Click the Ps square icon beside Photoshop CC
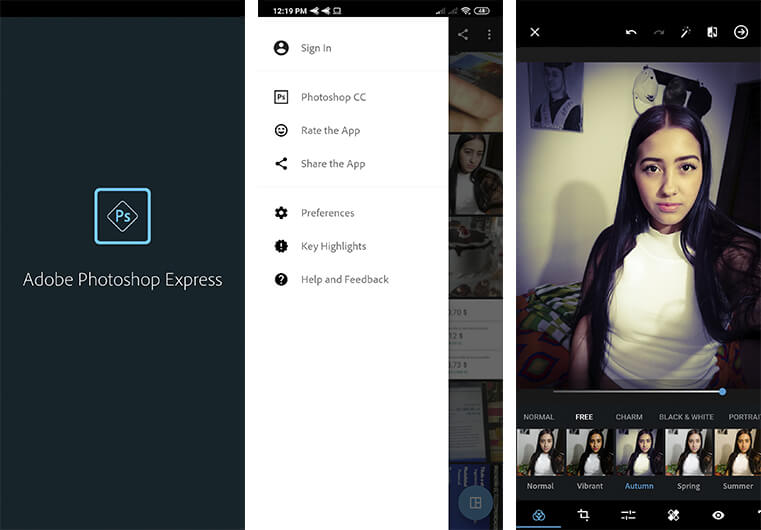Image resolution: width=761 pixels, height=530 pixels. click(281, 97)
